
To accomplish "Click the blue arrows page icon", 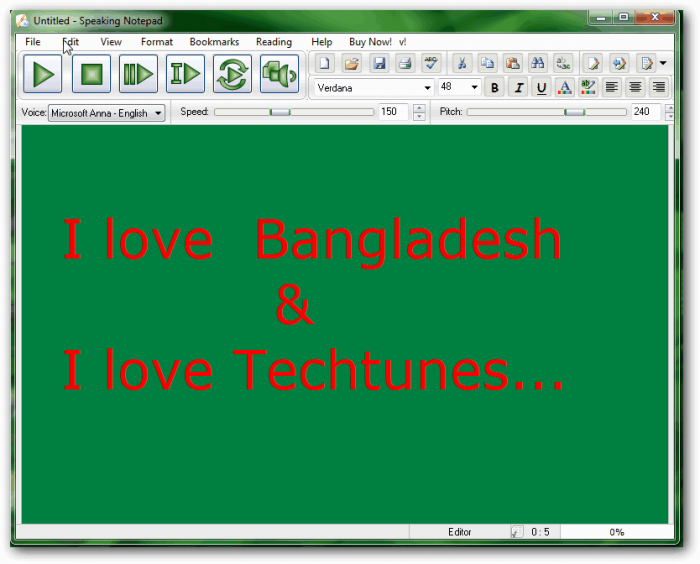I will pyautogui.click(x=620, y=63).
